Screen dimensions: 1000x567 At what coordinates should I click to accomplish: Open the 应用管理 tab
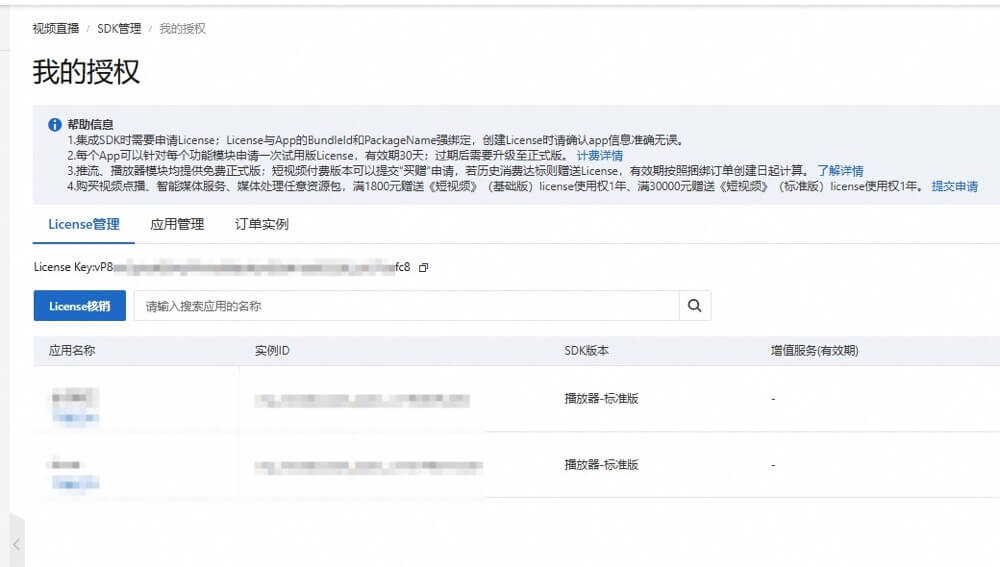pos(177,225)
